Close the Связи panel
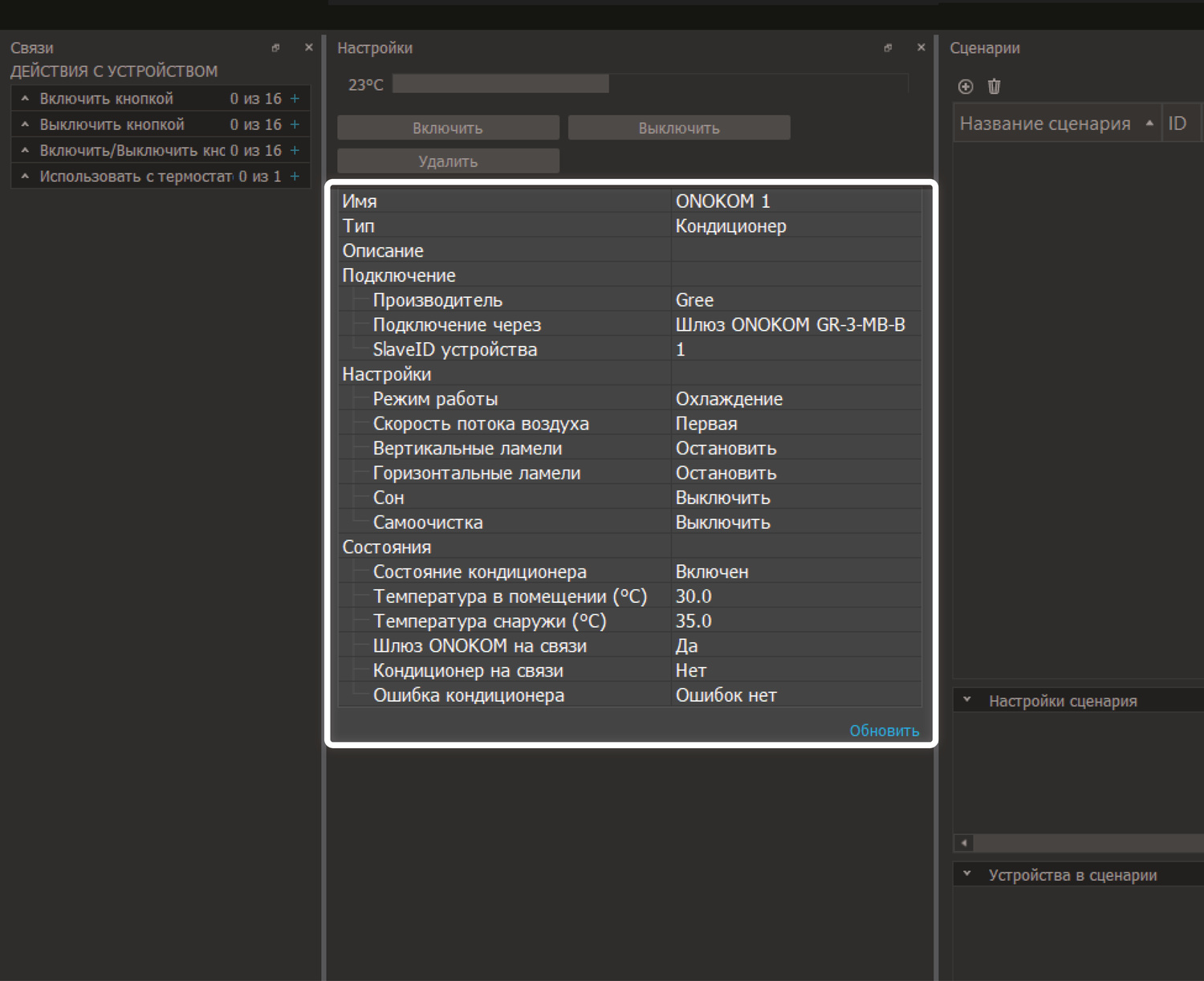The height and width of the screenshot is (981, 1204). click(x=309, y=48)
